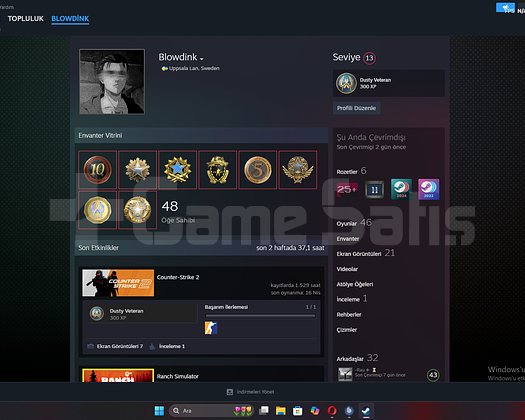Image resolution: width=525 pixels, height=420 pixels.
Task: Switch to TOPLULUK menu
Action: pyautogui.click(x=25, y=19)
